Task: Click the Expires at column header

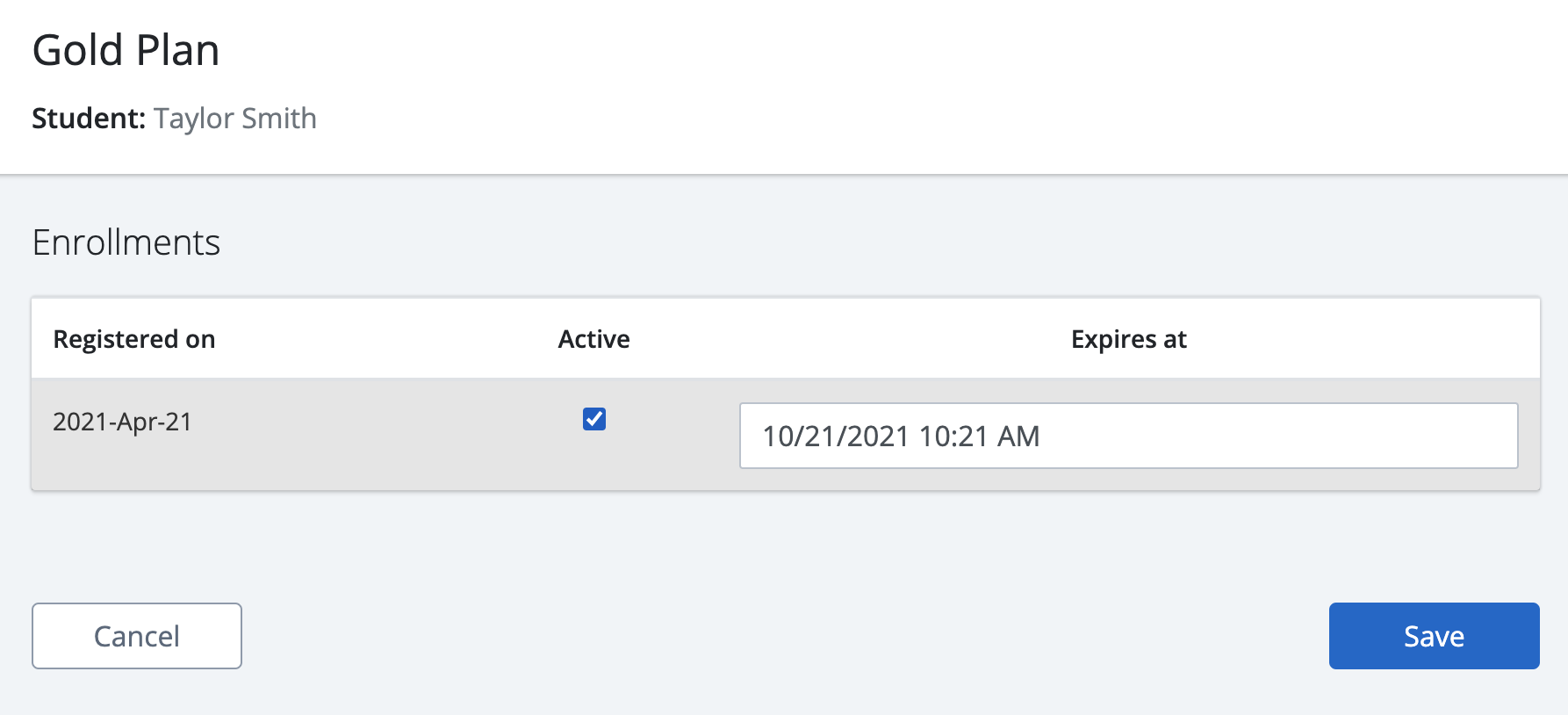Action: tap(1129, 339)
